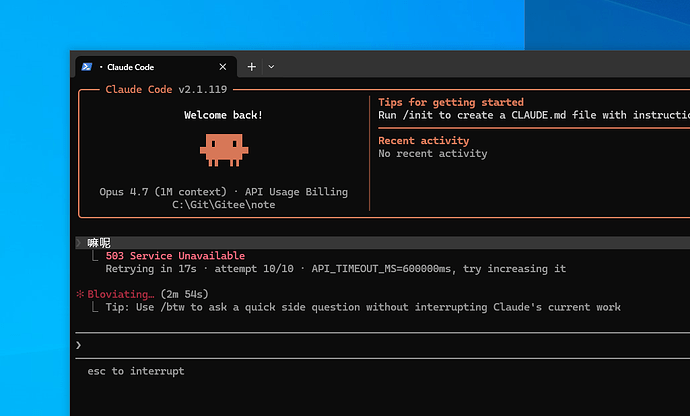The height and width of the screenshot is (416, 690).
Task: Click the Claude Code v2.1.119 title text
Action: (166, 89)
